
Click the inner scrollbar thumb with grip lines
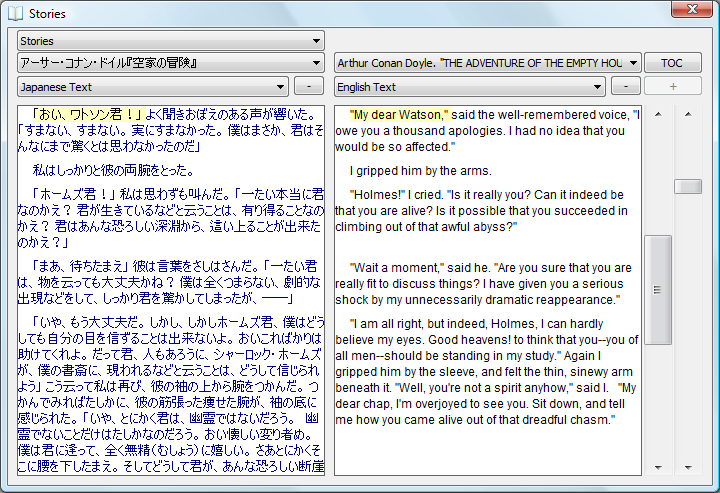pyautogui.click(x=658, y=290)
